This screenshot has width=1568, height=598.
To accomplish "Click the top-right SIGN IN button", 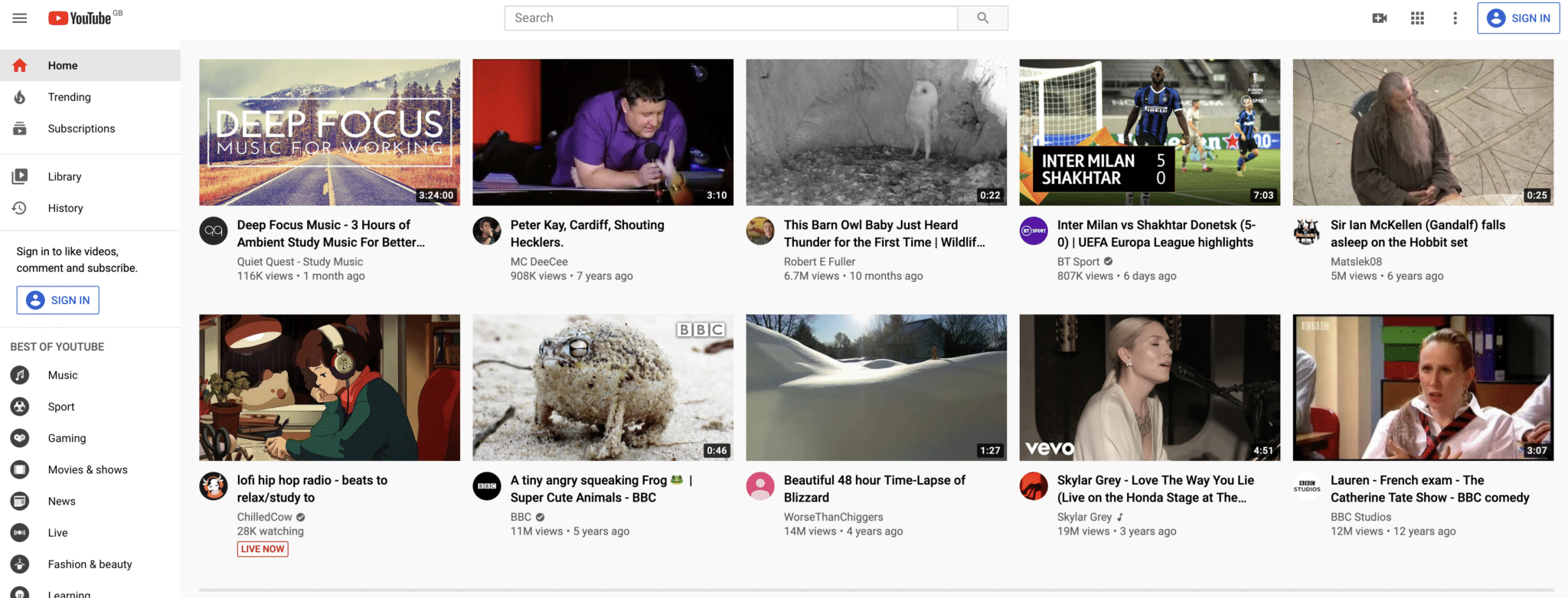I will (1518, 18).
